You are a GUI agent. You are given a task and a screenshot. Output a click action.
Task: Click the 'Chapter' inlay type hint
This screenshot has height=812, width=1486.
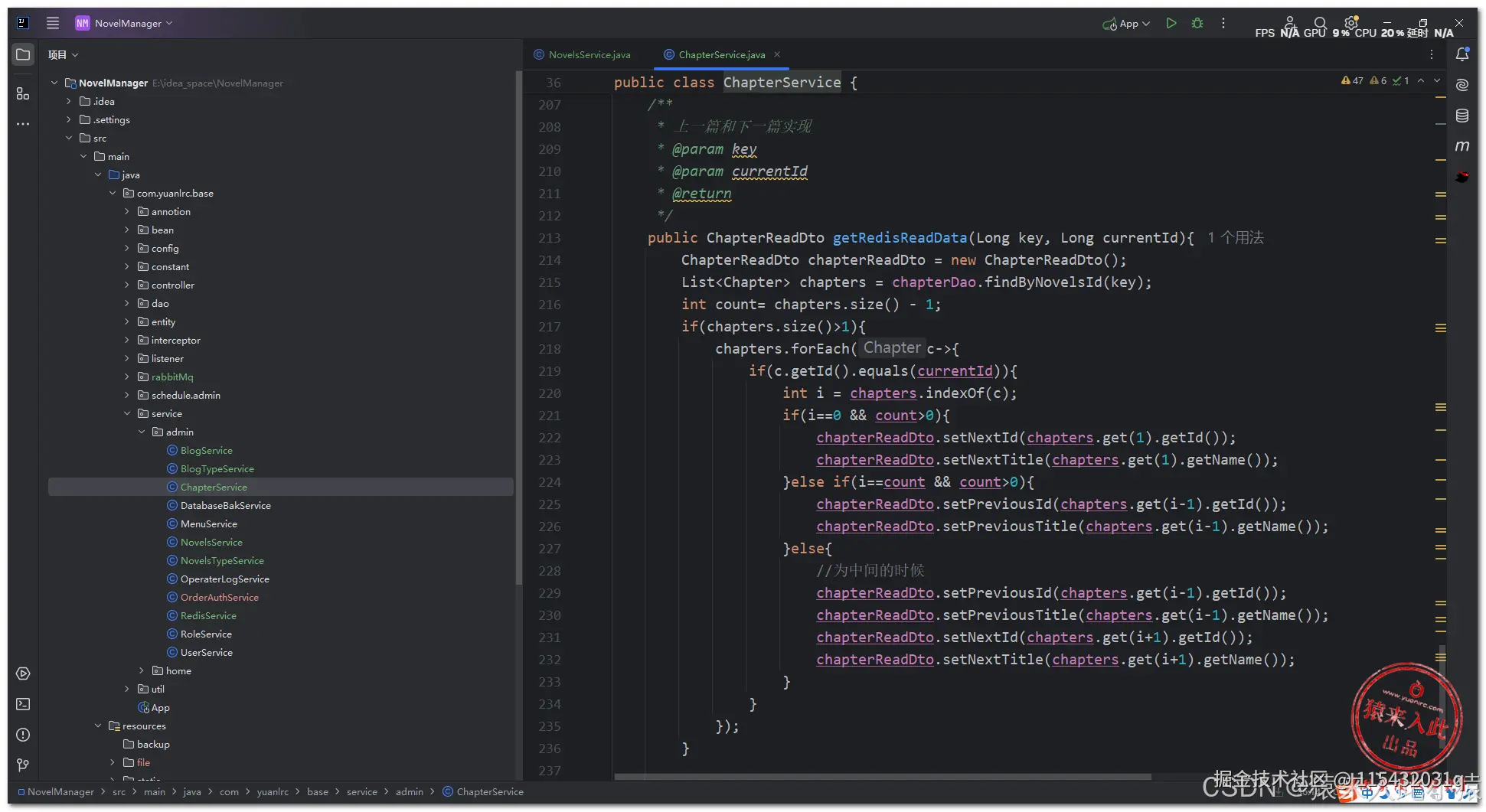(x=892, y=348)
